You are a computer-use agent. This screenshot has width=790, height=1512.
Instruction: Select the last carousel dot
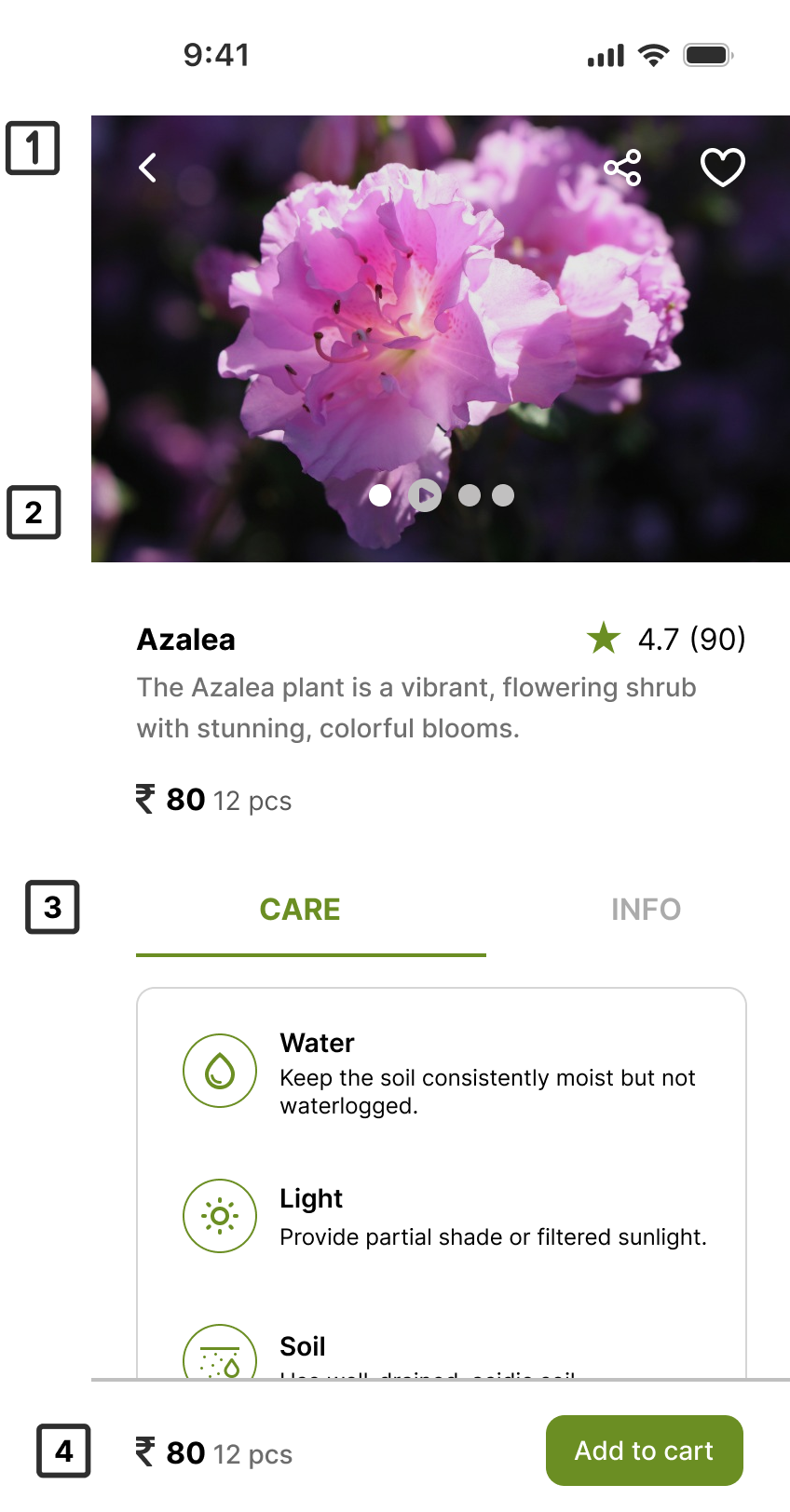(x=503, y=495)
